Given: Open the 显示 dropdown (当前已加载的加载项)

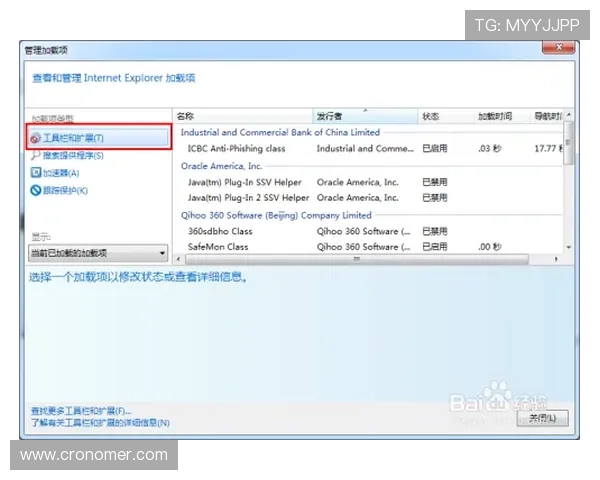Looking at the screenshot, I should pos(98,253).
